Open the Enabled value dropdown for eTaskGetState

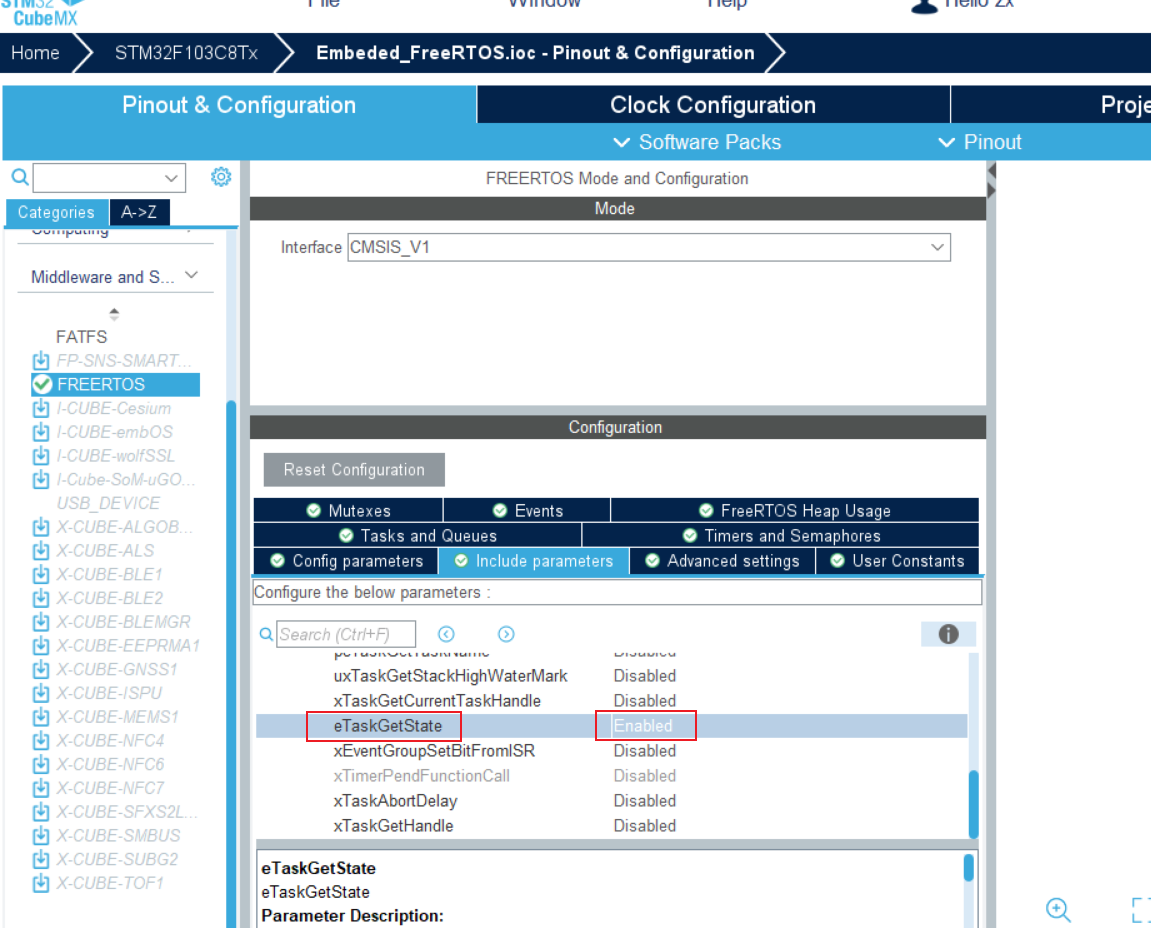tap(645, 725)
